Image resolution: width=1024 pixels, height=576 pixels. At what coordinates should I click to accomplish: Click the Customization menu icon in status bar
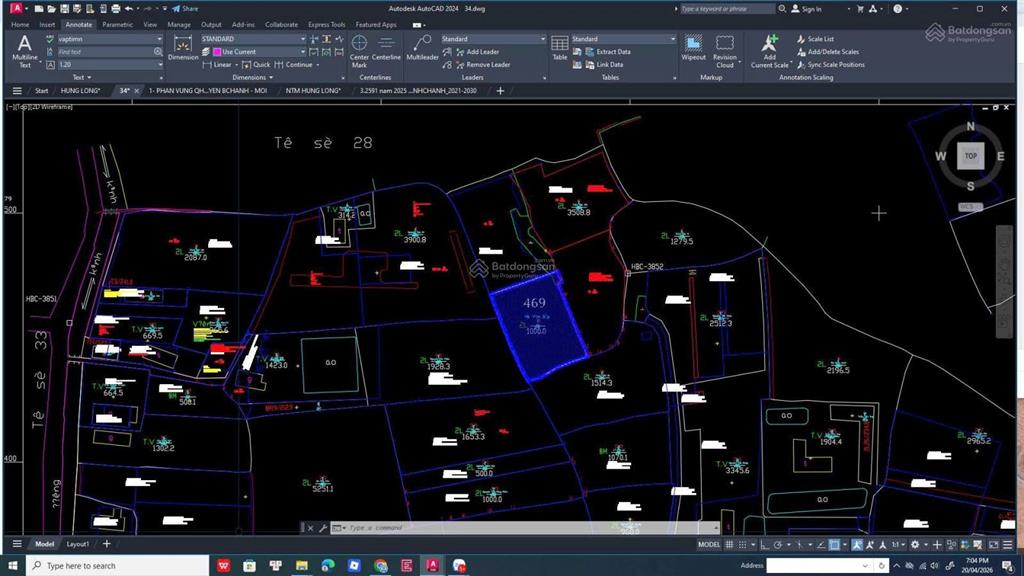point(1008,545)
